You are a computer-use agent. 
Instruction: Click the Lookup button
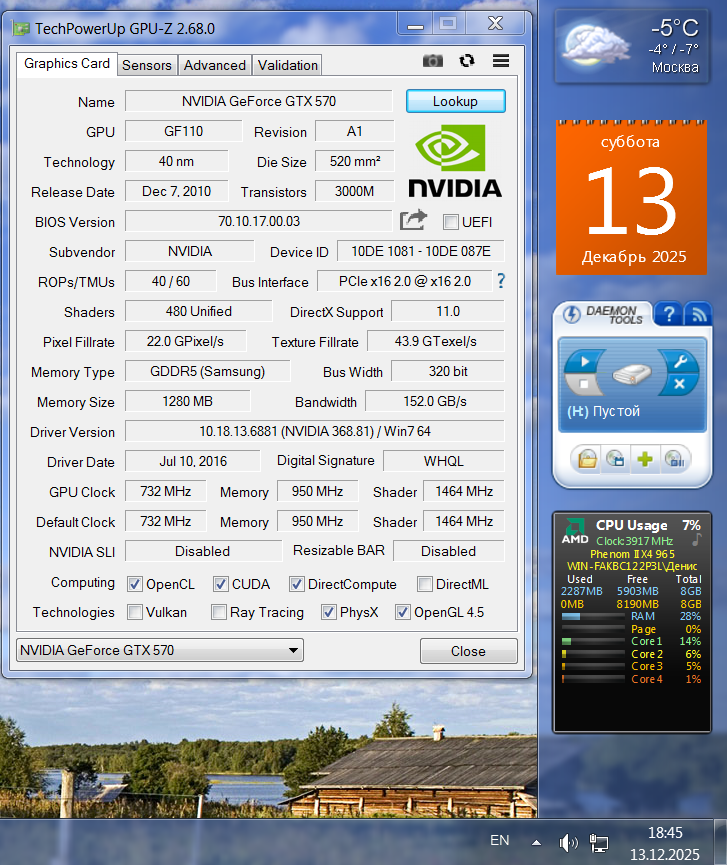point(456,102)
